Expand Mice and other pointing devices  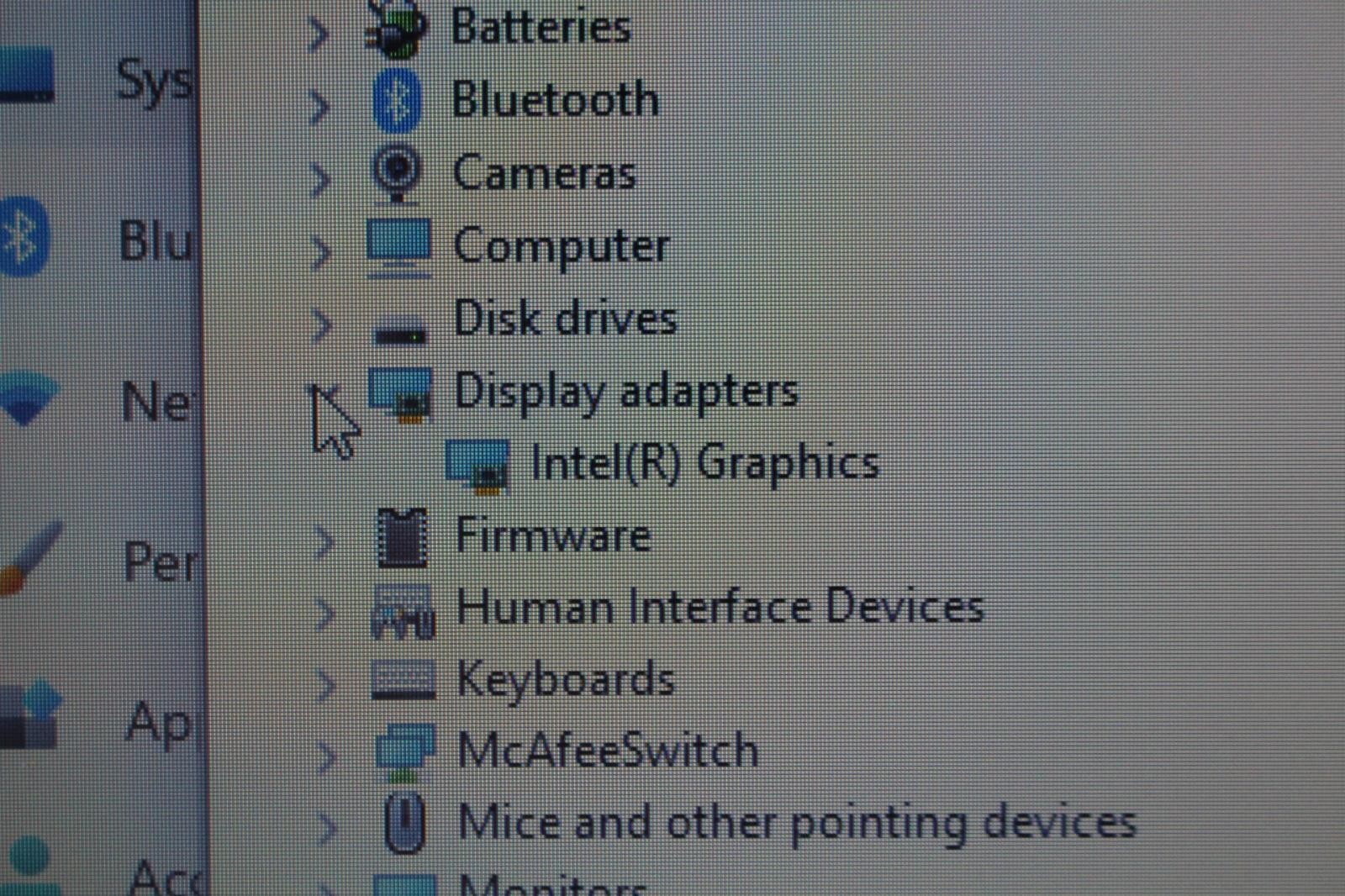tap(327, 829)
